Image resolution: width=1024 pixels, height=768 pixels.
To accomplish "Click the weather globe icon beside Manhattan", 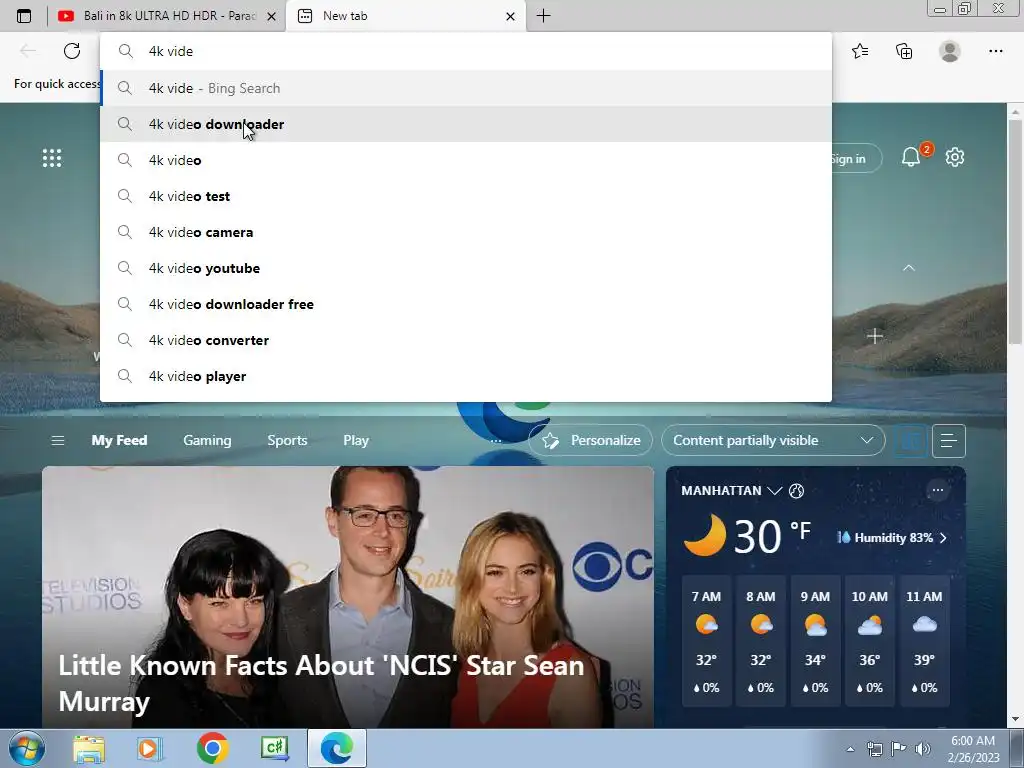I will pos(797,491).
